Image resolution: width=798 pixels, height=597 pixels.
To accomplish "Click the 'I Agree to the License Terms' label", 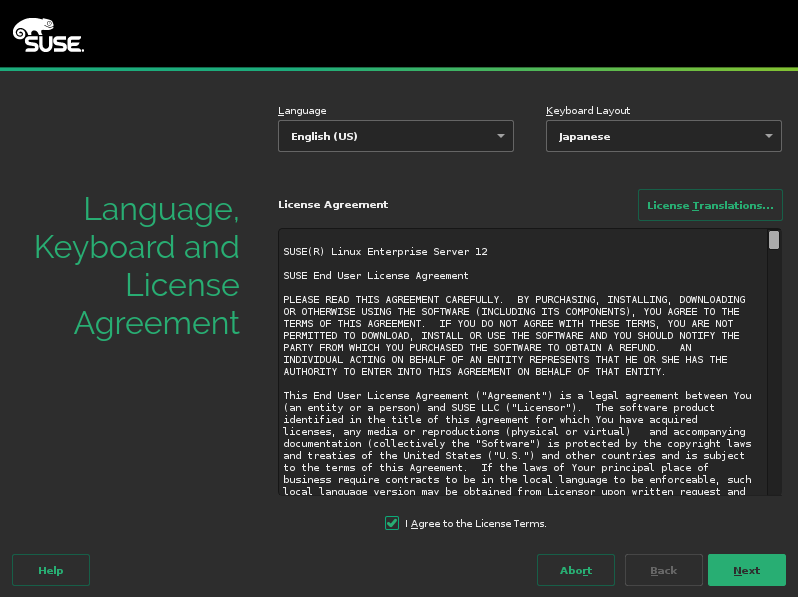I will click(476, 523).
